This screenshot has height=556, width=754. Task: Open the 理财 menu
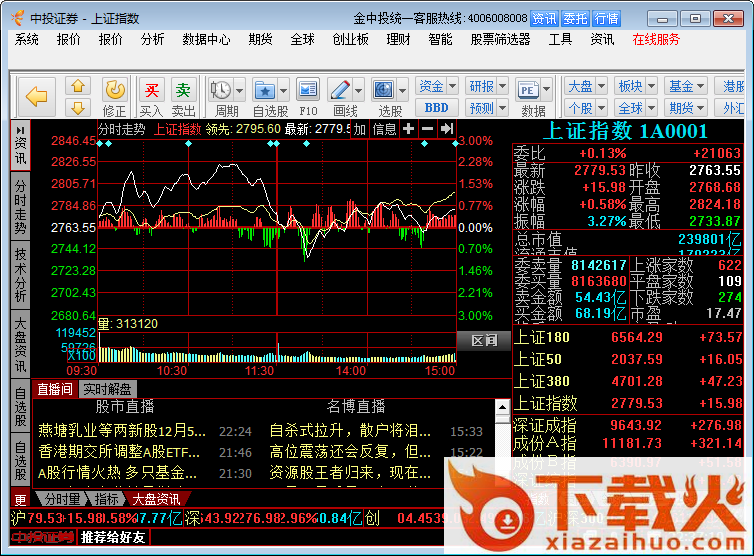point(399,39)
